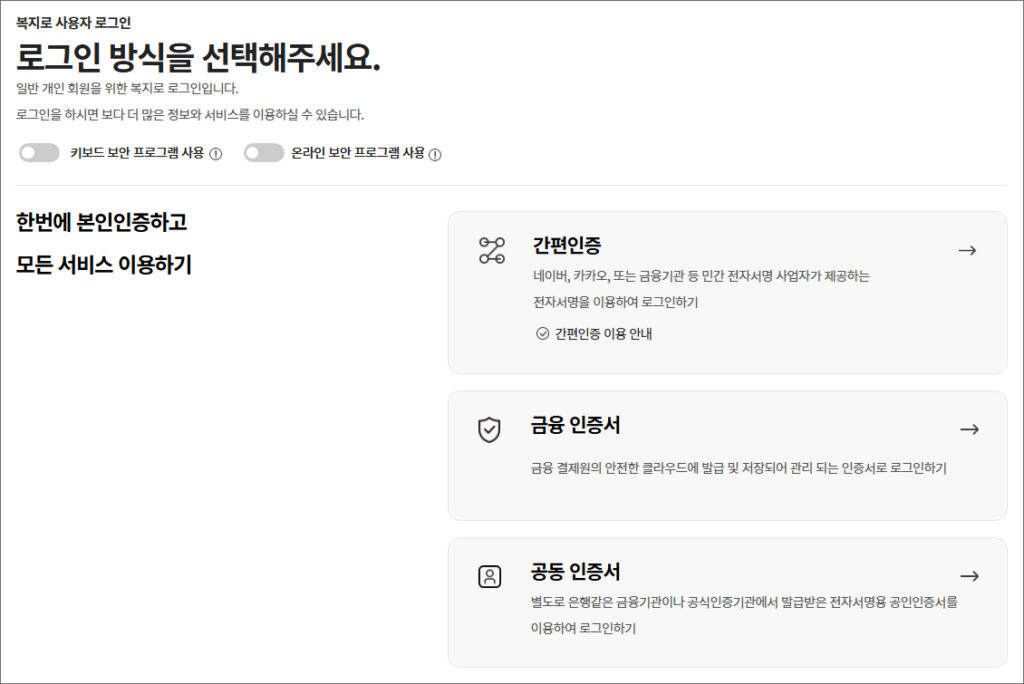Click the arrow in the 간편인증 card
The image size is (1024, 684).
(967, 251)
